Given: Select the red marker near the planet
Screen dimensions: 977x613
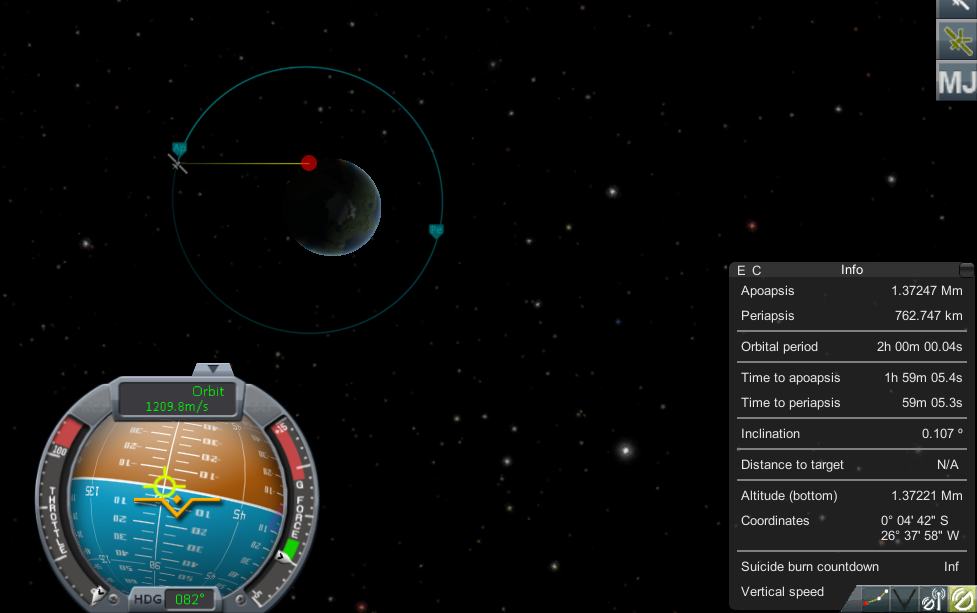Looking at the screenshot, I should coord(309,163).
